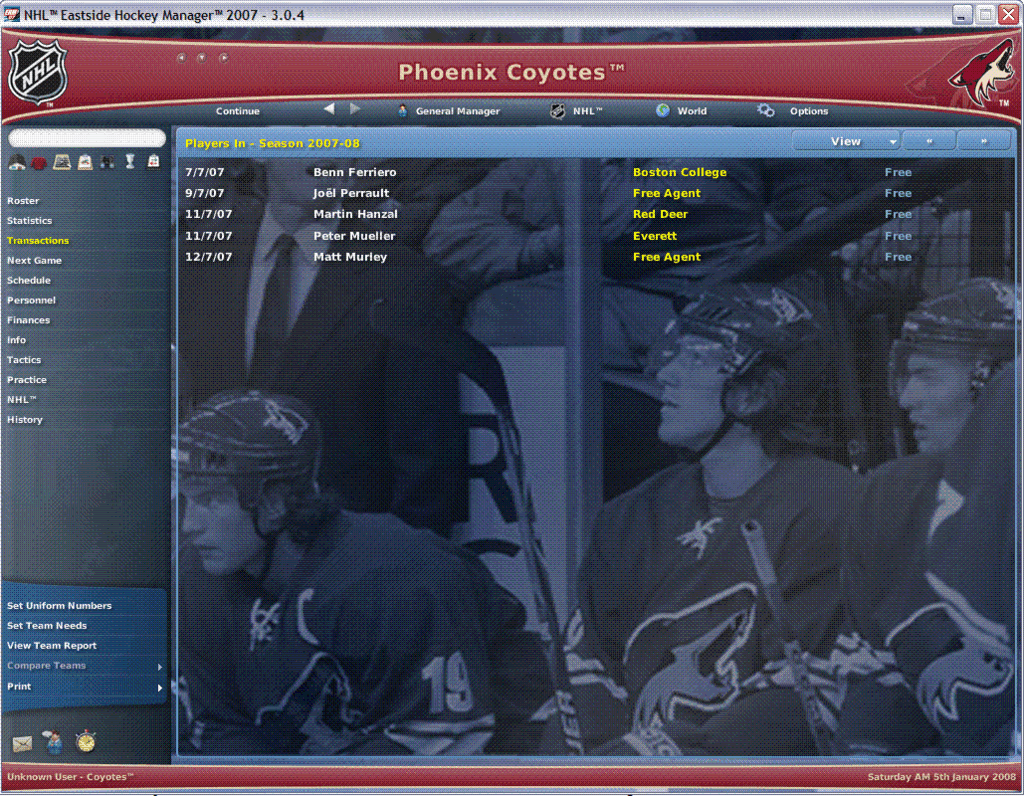1024x796 pixels.
Task: Click the 7/7/07 date cell
Action: point(204,172)
